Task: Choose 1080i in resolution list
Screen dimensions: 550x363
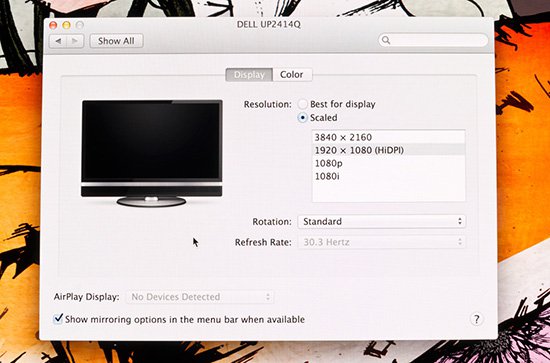Action: (x=389, y=176)
